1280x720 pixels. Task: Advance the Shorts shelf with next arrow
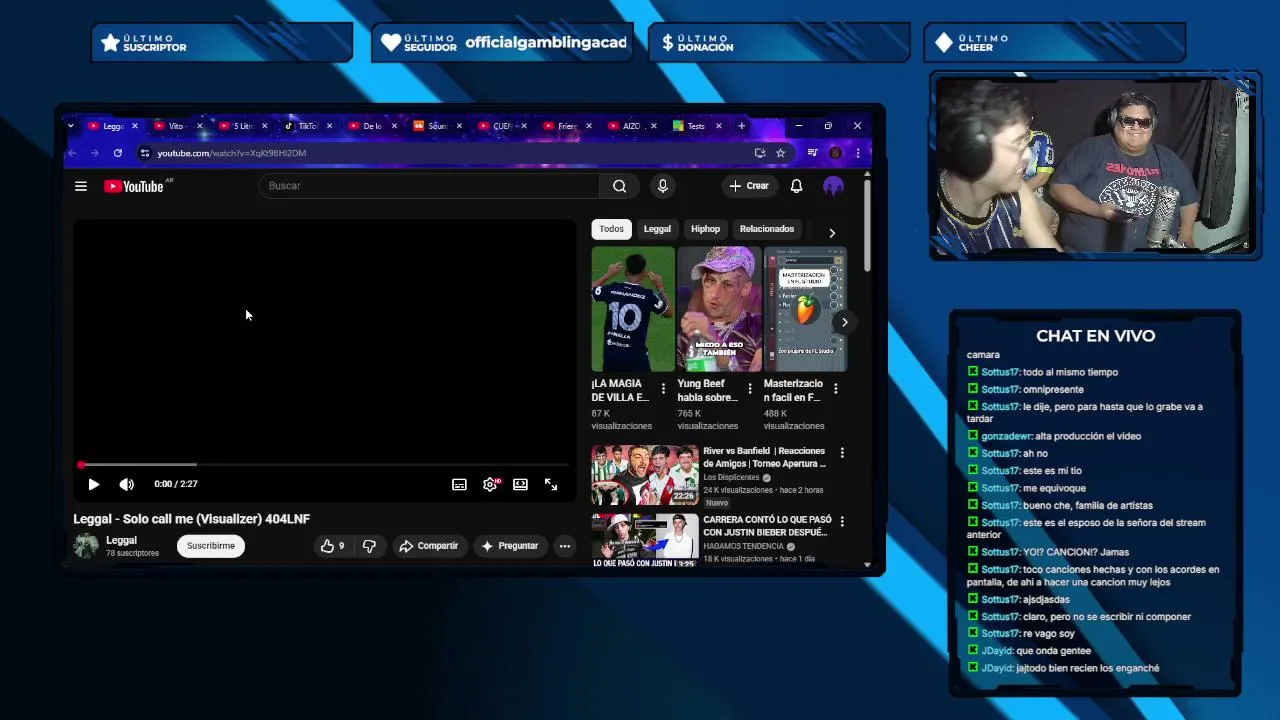(844, 322)
